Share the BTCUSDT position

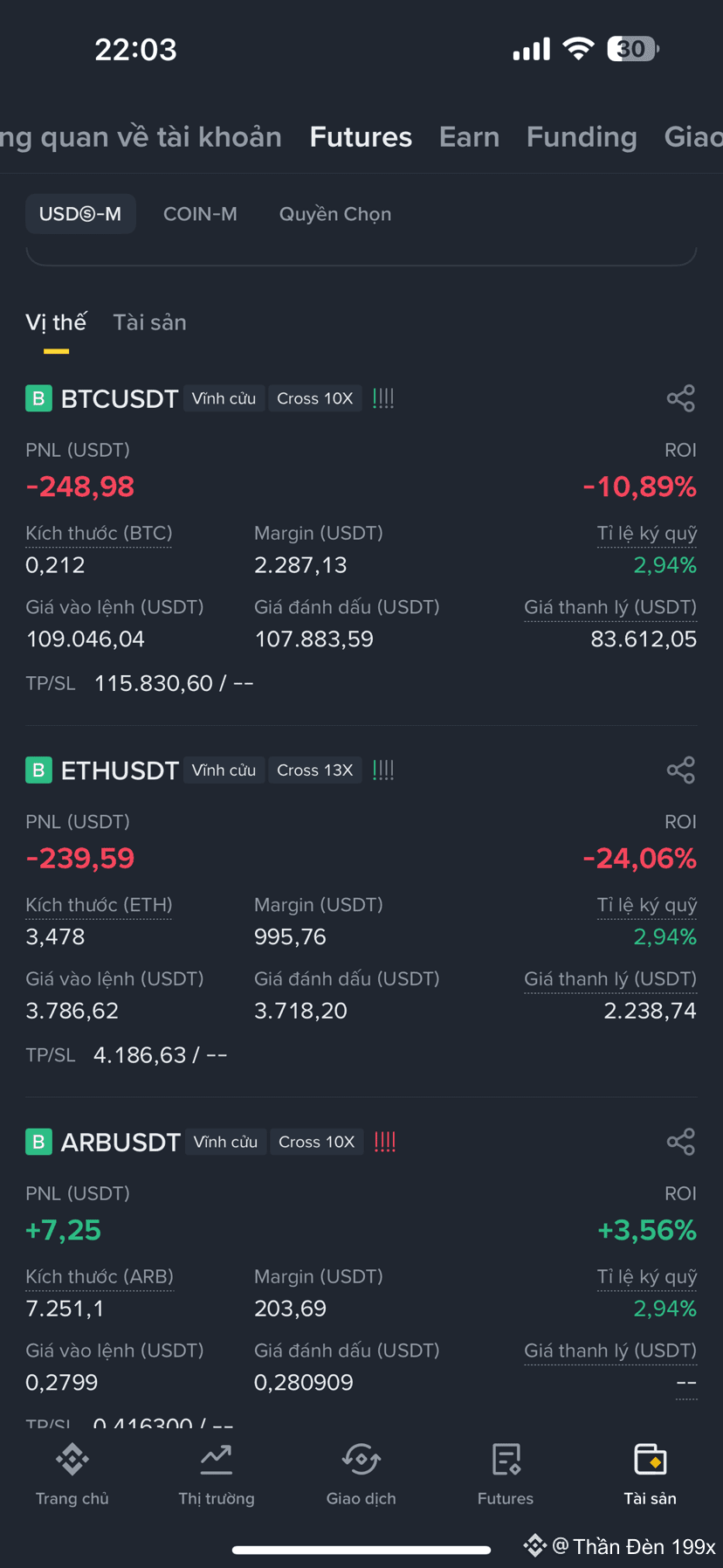(680, 398)
